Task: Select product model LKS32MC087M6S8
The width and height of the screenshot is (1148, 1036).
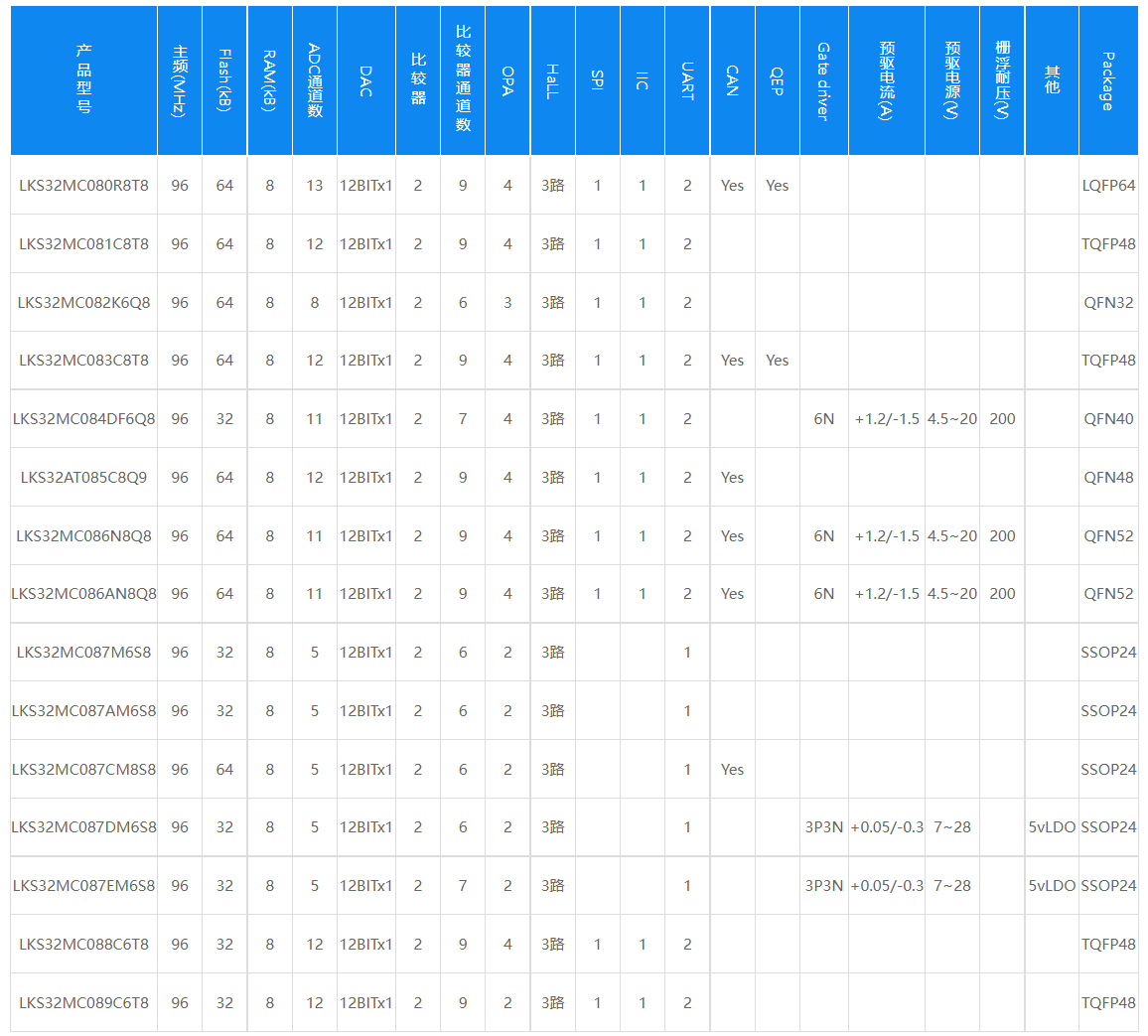Action: click(x=83, y=653)
